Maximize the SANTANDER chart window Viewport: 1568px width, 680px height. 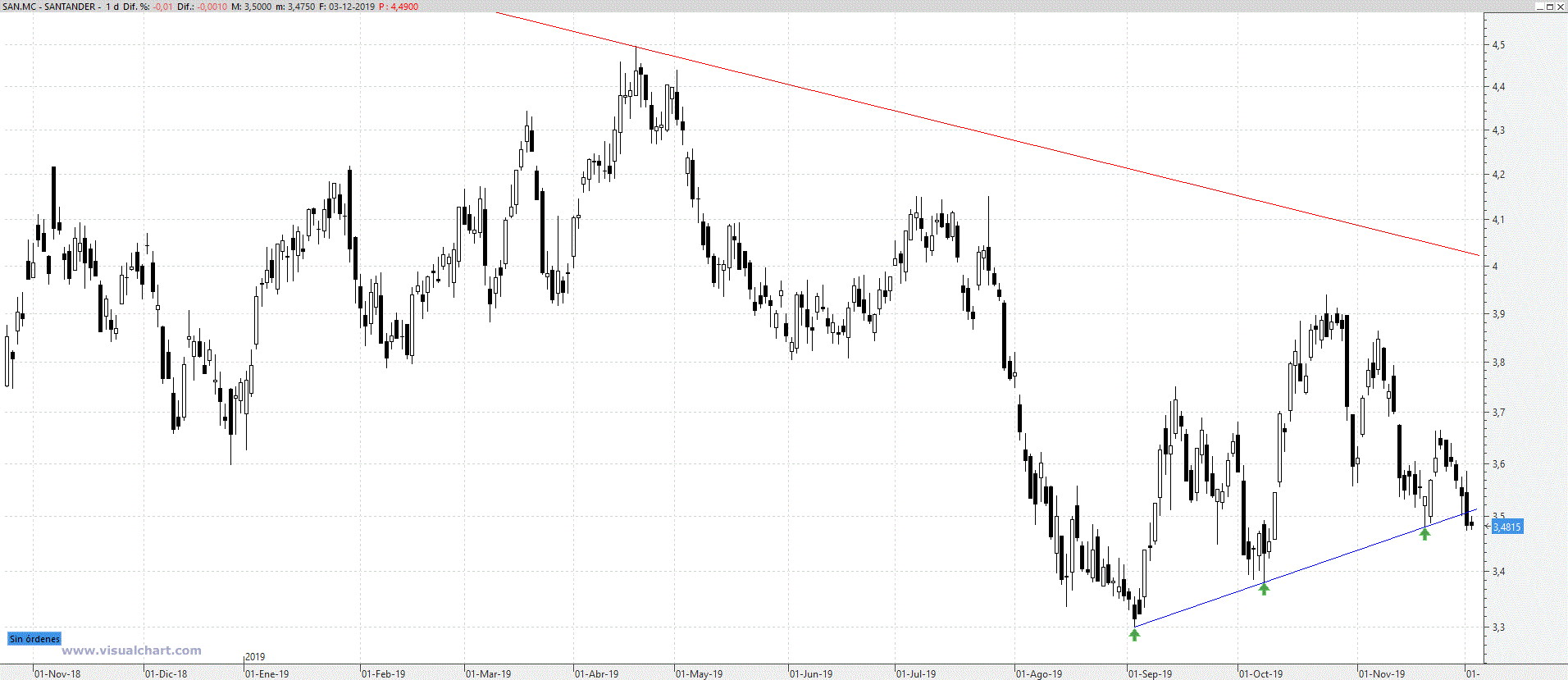1550,7
